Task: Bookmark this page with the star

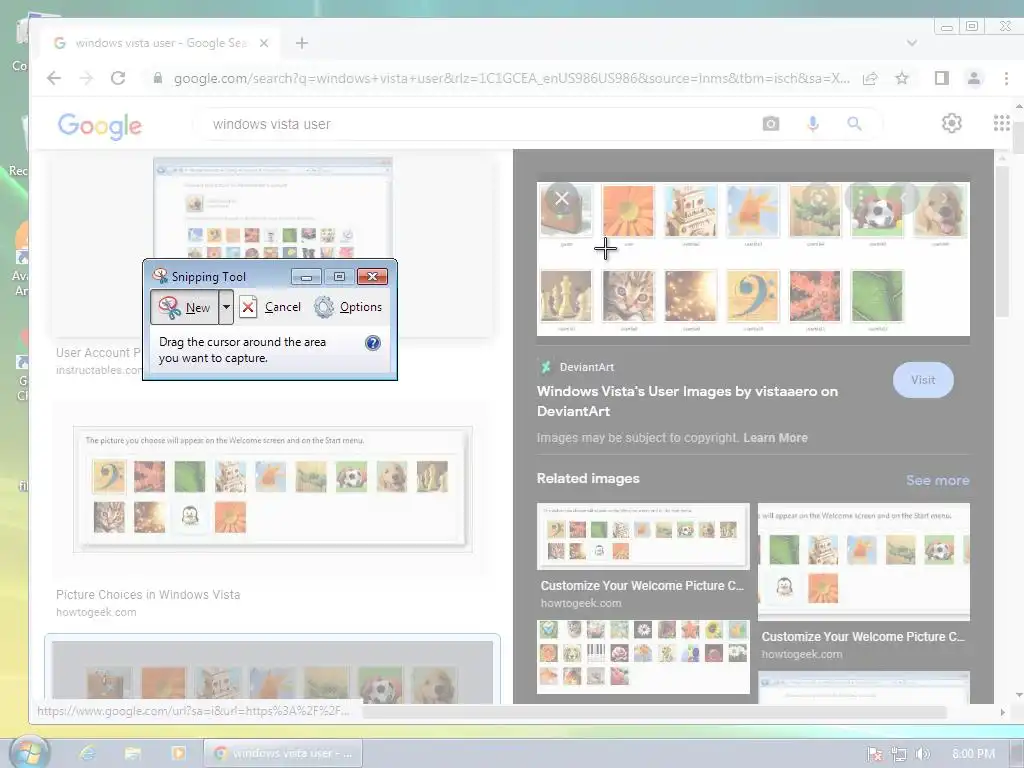Action: tap(902, 78)
